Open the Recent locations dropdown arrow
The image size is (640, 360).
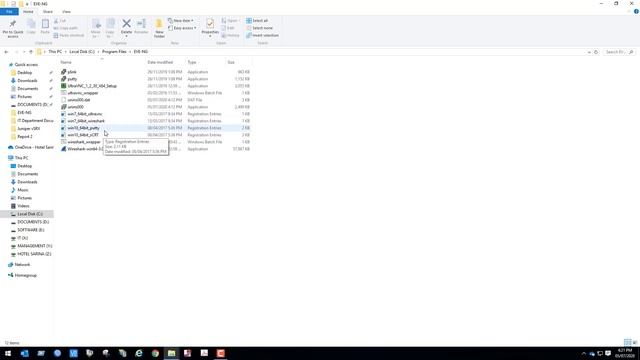coord(24,52)
